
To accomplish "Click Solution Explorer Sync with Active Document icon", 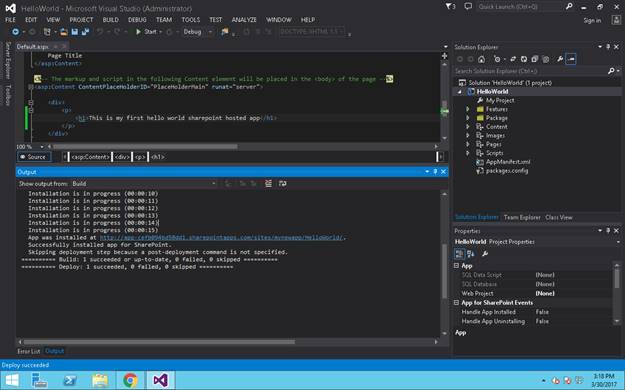I will pyautogui.click(x=513, y=59).
